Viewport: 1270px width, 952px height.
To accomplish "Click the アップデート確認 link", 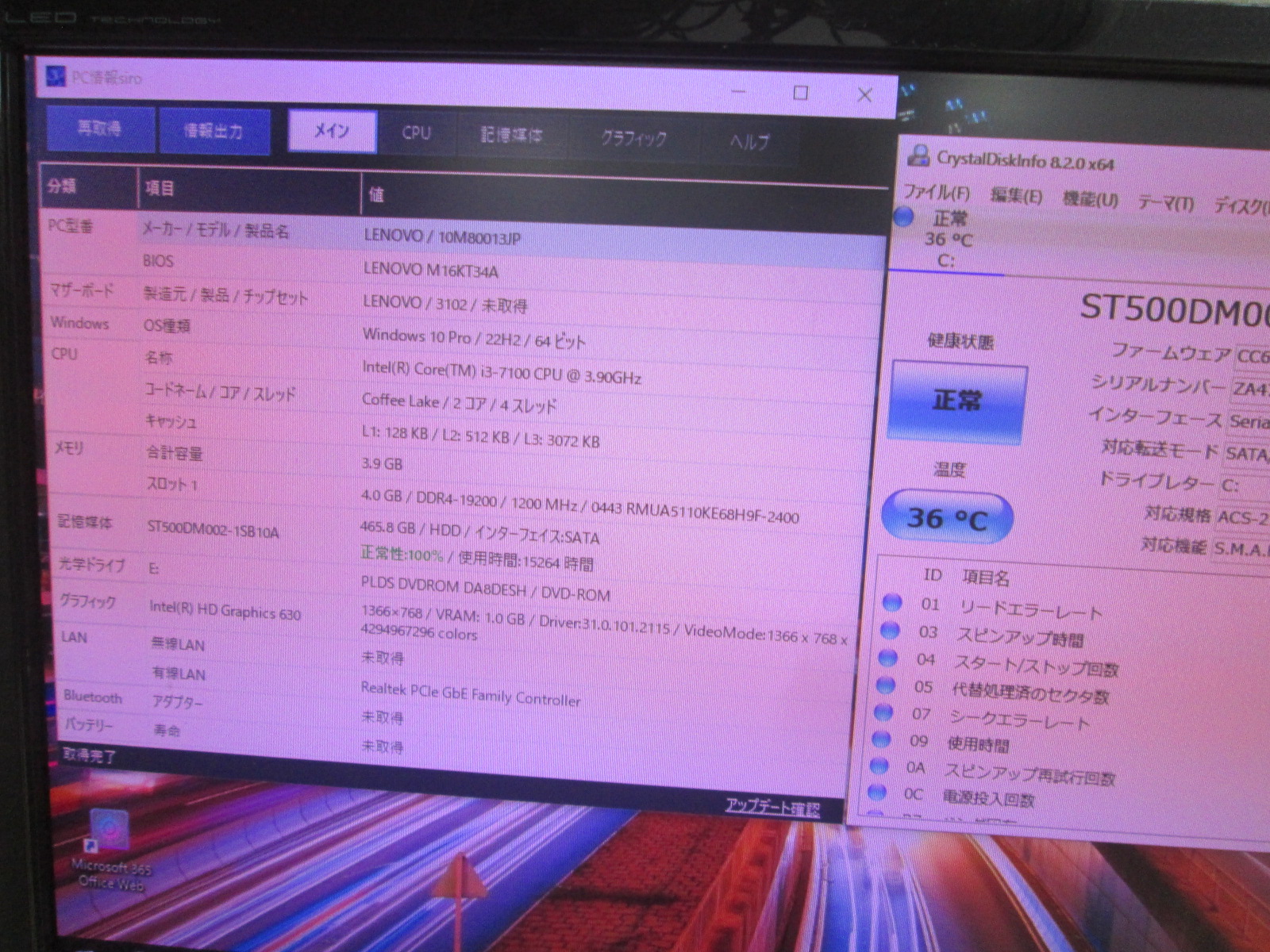I will (x=772, y=808).
